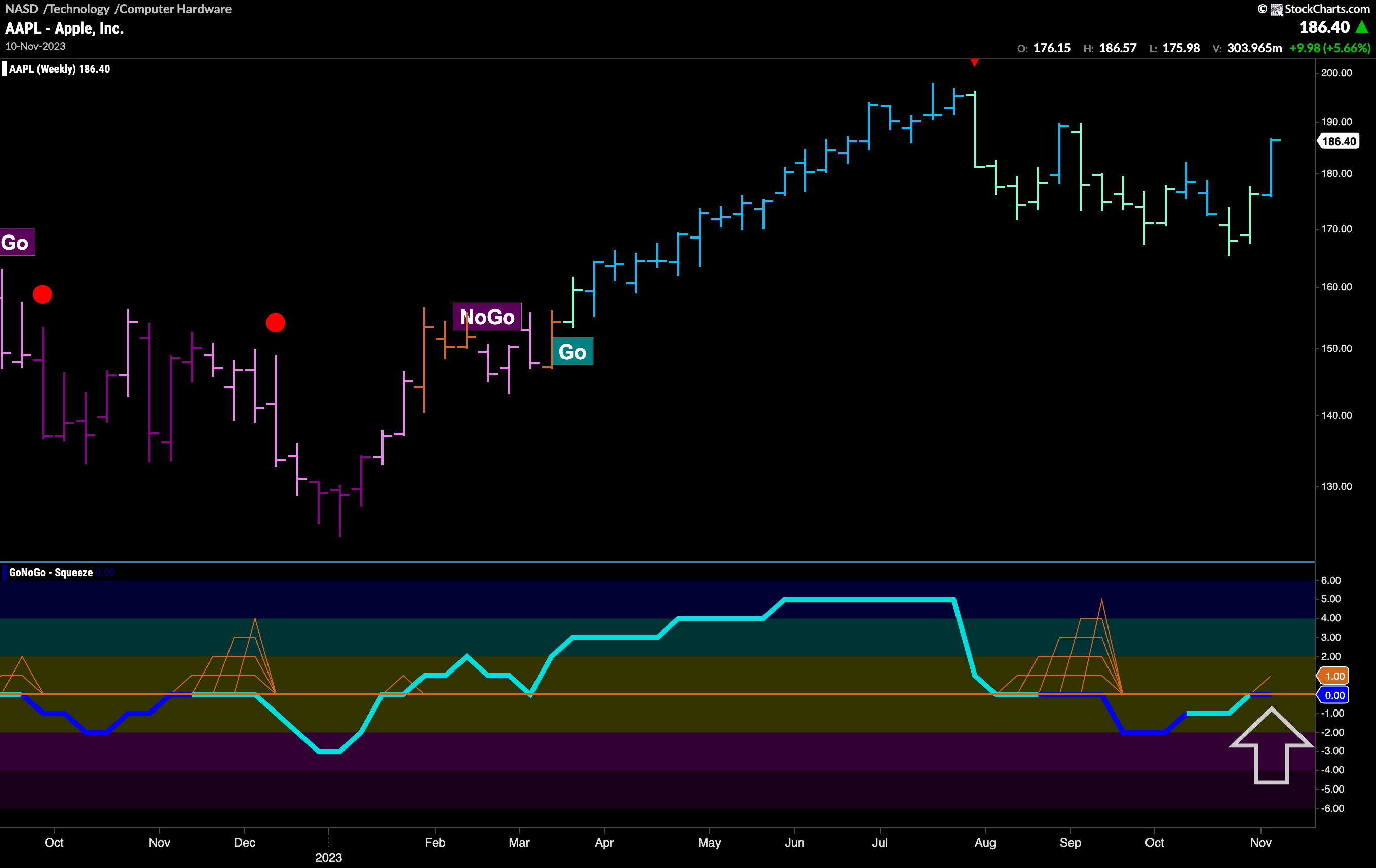
Task: Click the GoNoGo - Squeeze panel label
Action: coord(51,572)
